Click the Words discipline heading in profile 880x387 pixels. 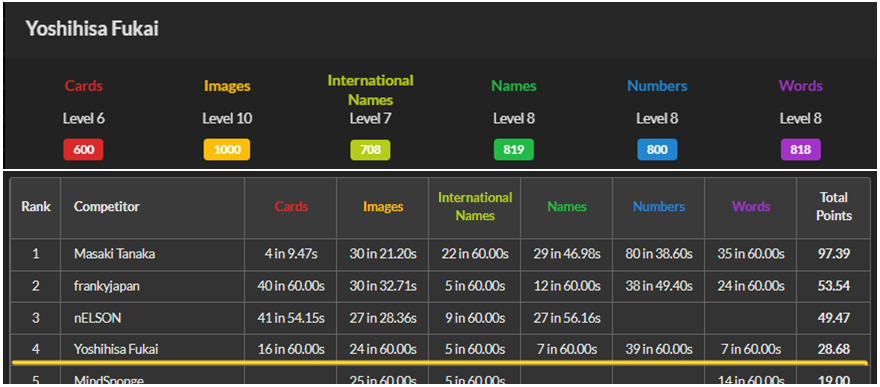click(800, 86)
